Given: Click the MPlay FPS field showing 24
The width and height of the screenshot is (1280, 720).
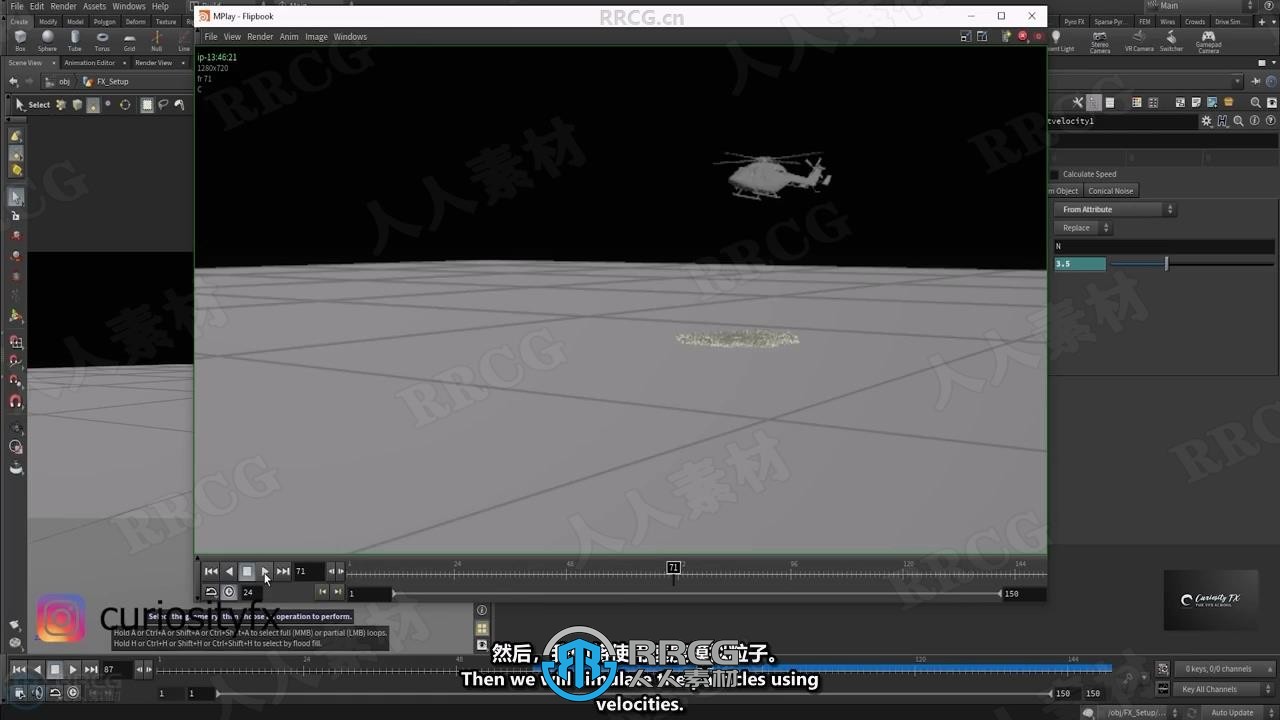Looking at the screenshot, I should (x=254, y=592).
